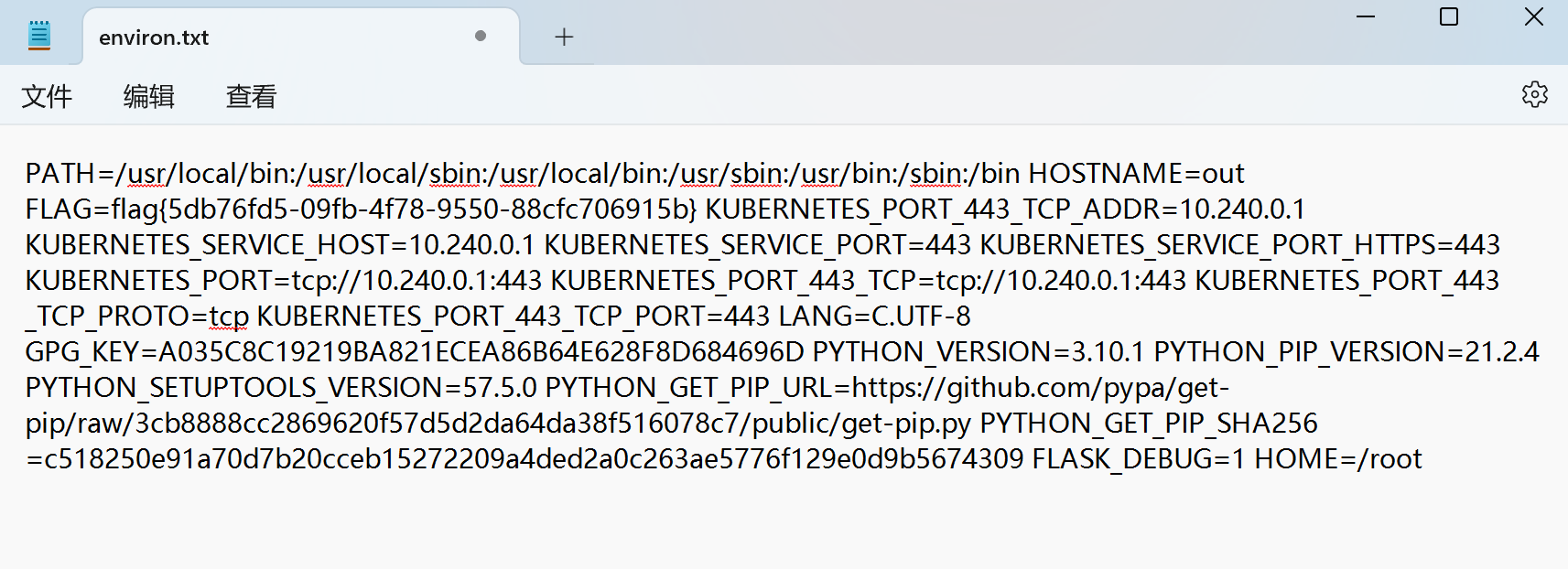This screenshot has width=1568, height=569.
Task: Open Notepad settings gear icon
Action: pyautogui.click(x=1534, y=94)
